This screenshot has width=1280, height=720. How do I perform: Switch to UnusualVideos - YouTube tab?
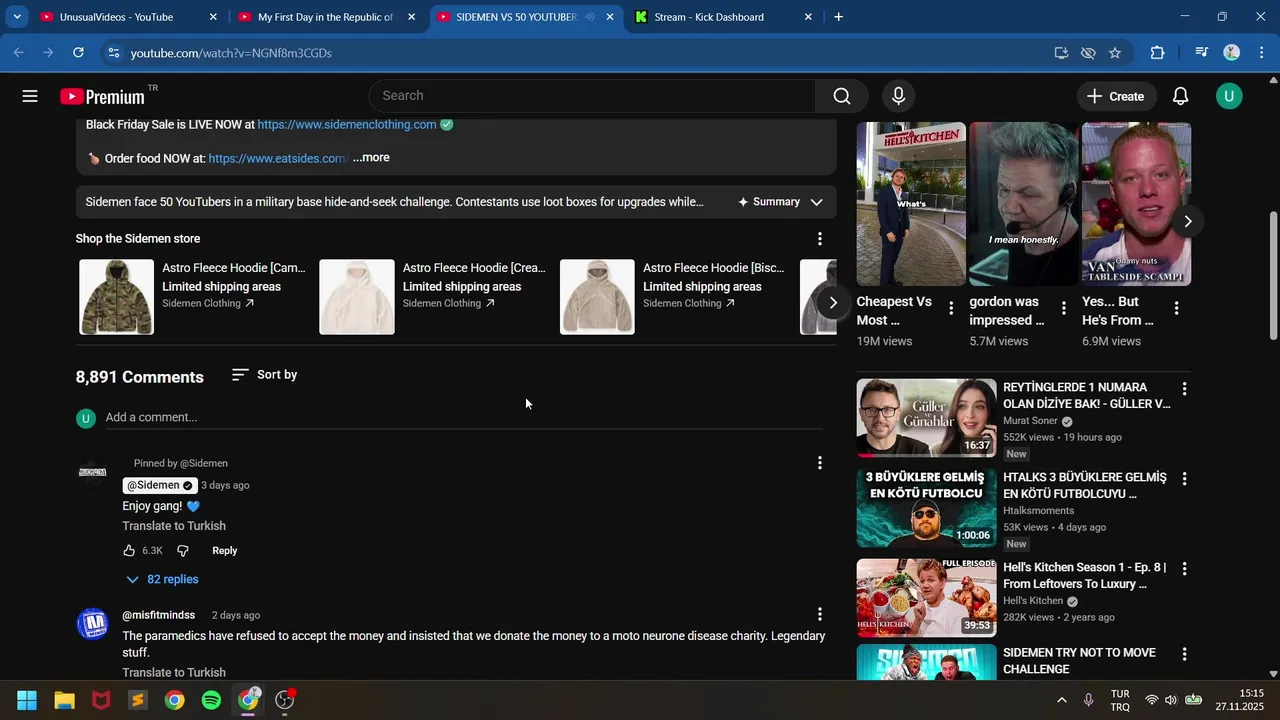pyautogui.click(x=128, y=17)
